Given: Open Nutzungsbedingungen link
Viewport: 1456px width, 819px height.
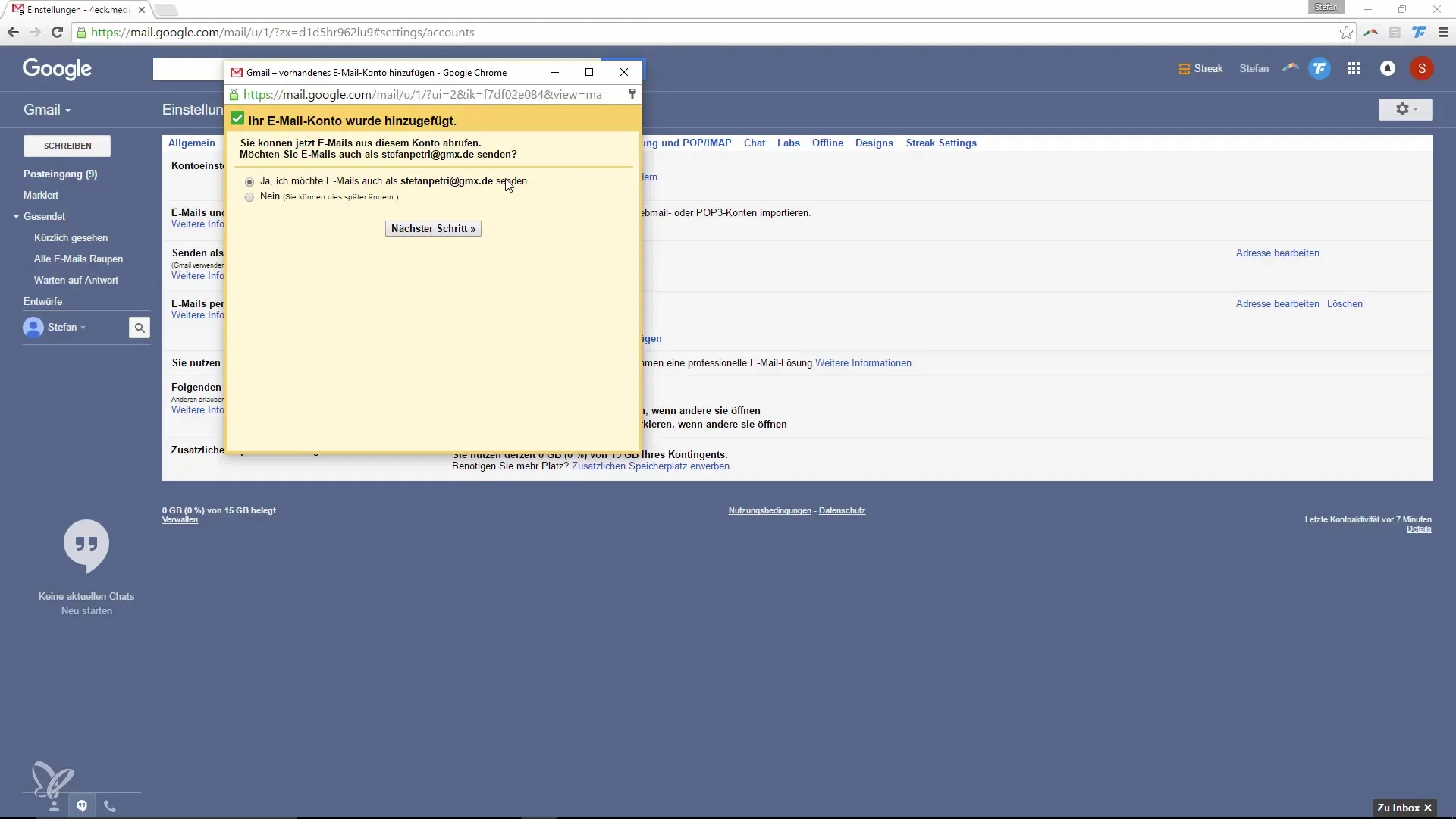Looking at the screenshot, I should tap(770, 511).
